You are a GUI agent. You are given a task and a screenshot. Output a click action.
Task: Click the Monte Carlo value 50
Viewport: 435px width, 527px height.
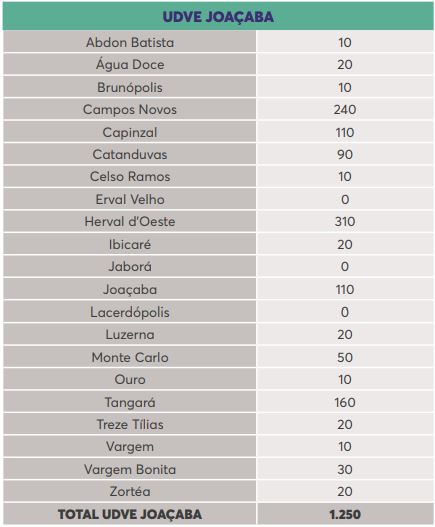[x=345, y=357]
